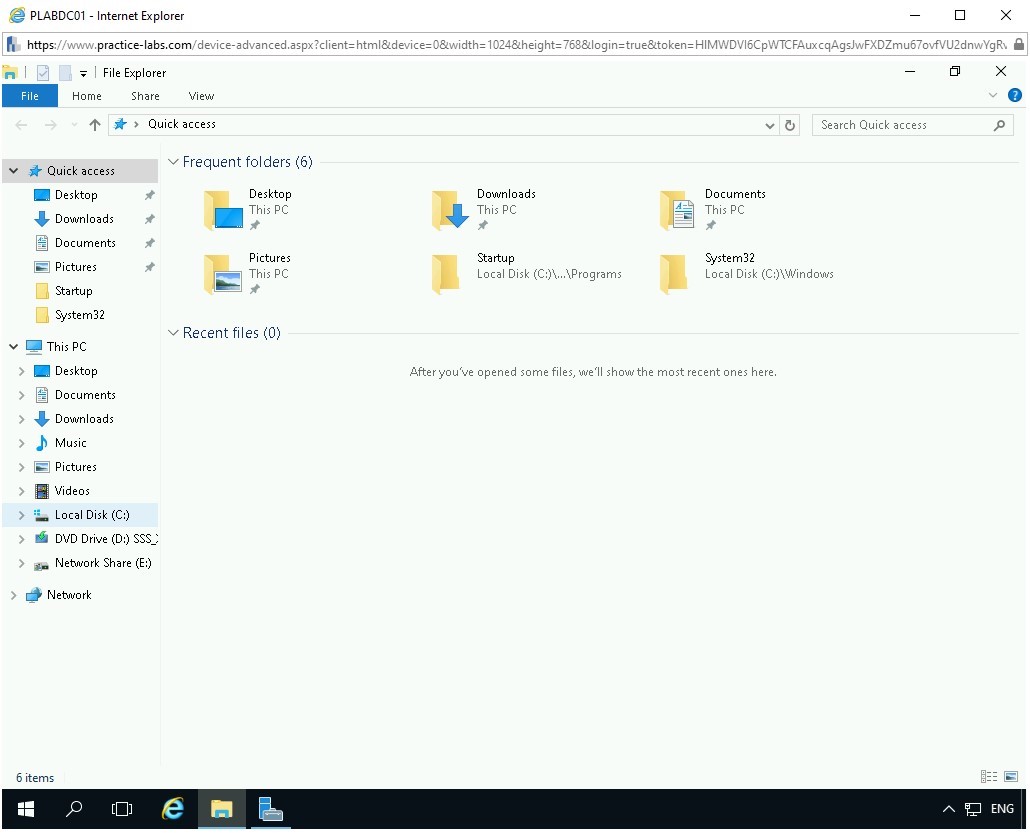The width and height of the screenshot is (1030, 833).
Task: Select the Downloads frequent folder tile
Action: point(484,209)
